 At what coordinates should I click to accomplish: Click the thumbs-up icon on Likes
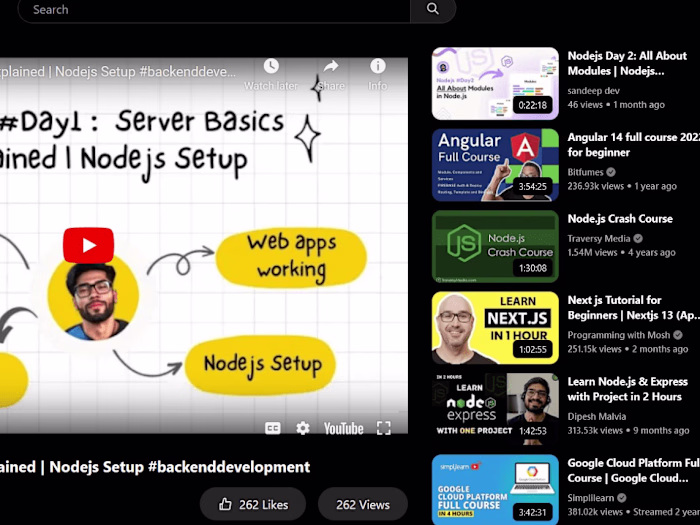point(225,504)
